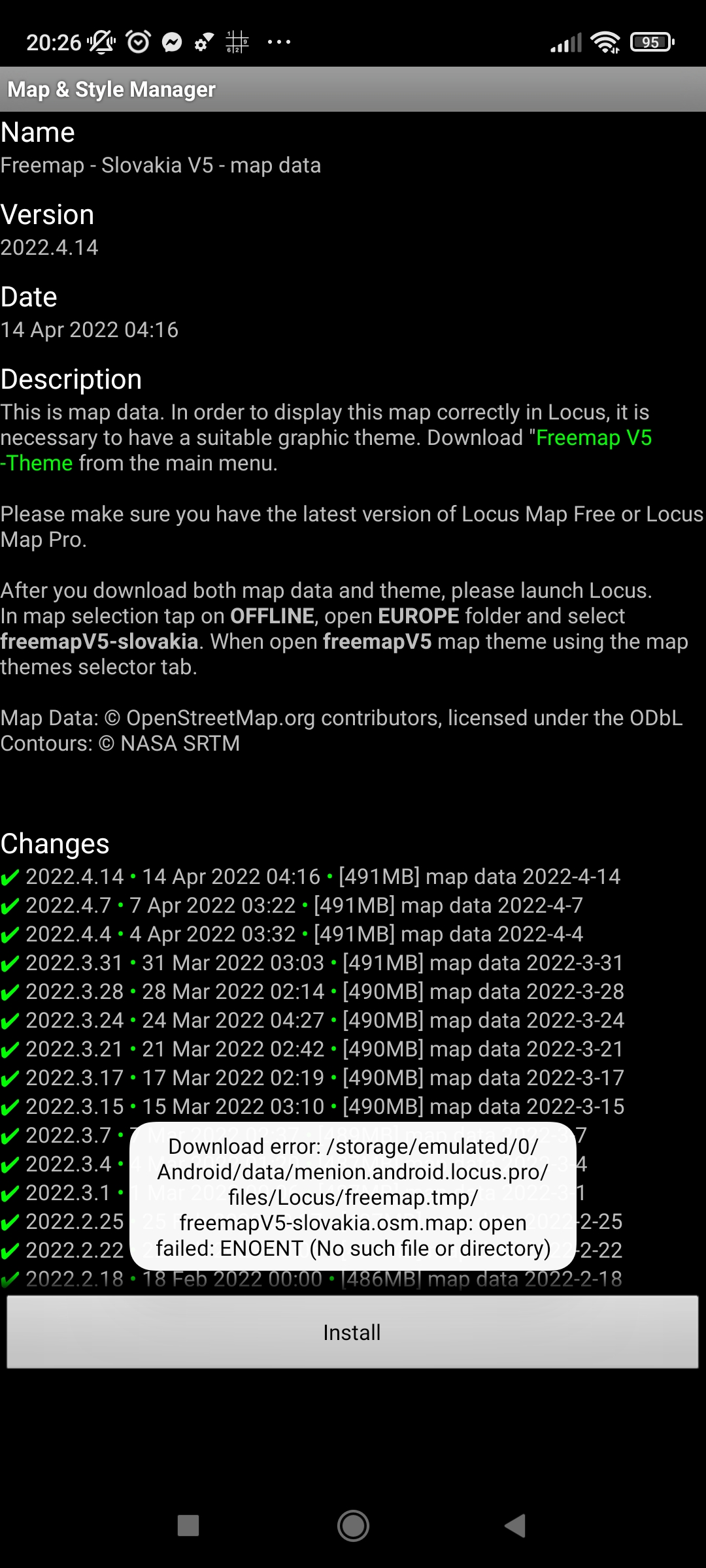Tap the green checkmark for 2022.3.4
The width and height of the screenshot is (706, 1568).
click(x=10, y=1165)
